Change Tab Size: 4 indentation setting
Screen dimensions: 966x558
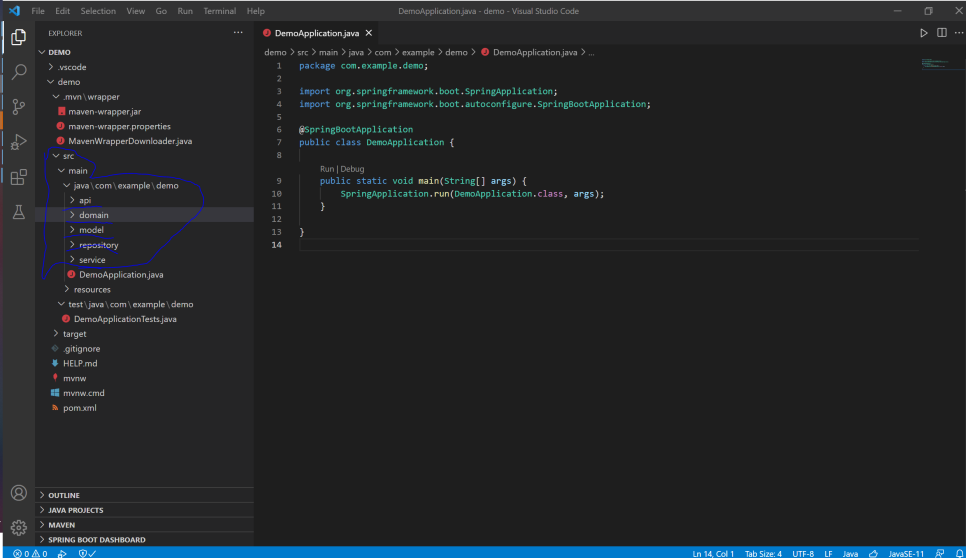[763, 553]
